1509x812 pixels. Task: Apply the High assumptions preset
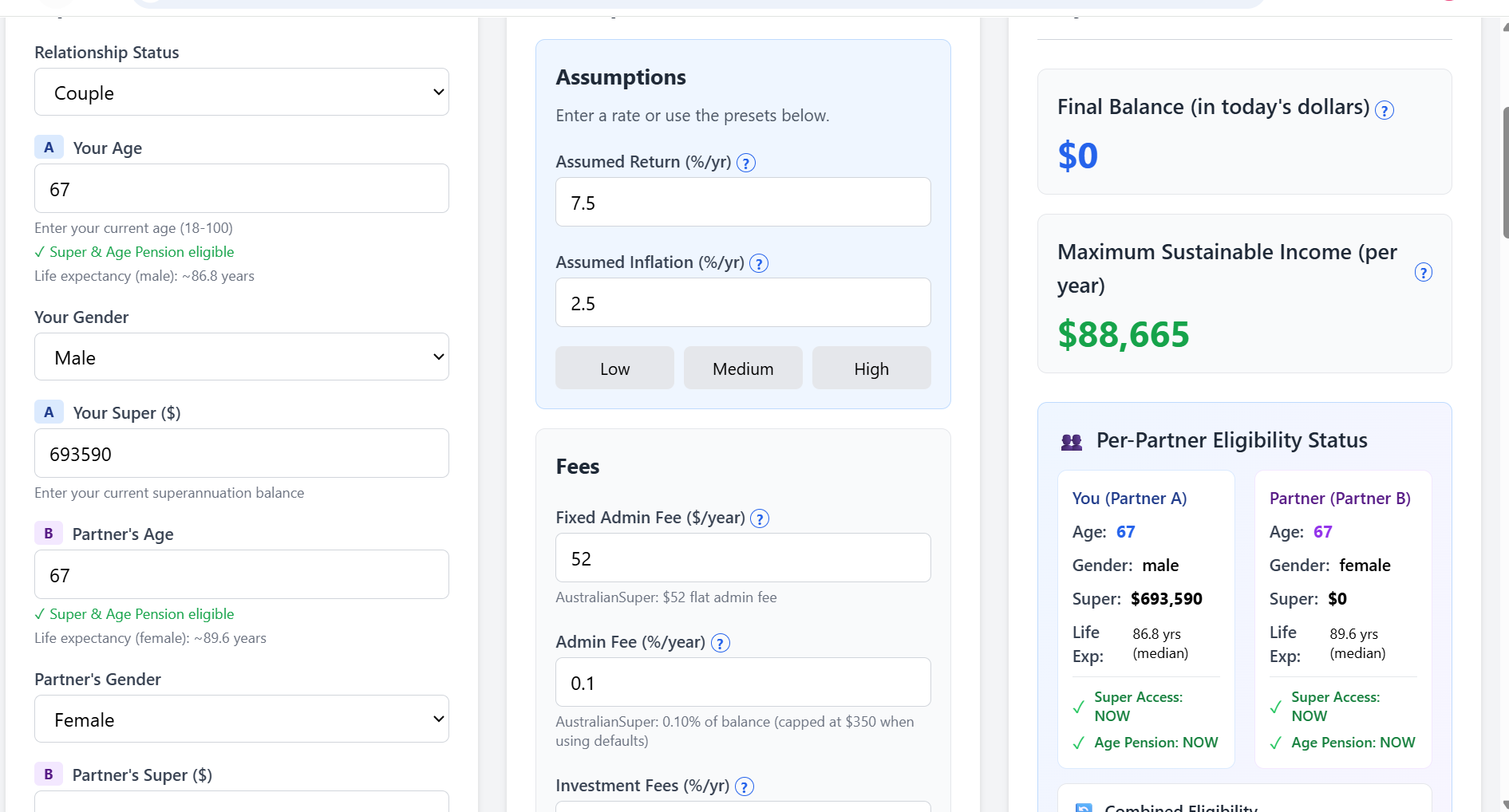pos(871,369)
